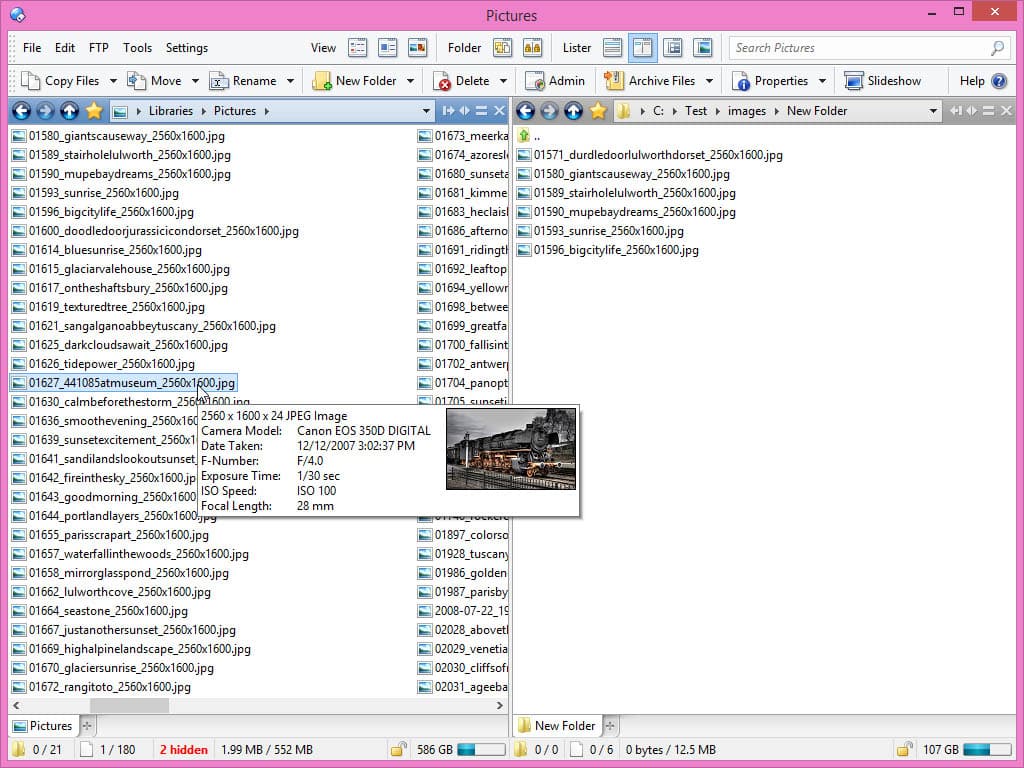
Task: Click the duplicate file finder icon
Action: pos(502,48)
